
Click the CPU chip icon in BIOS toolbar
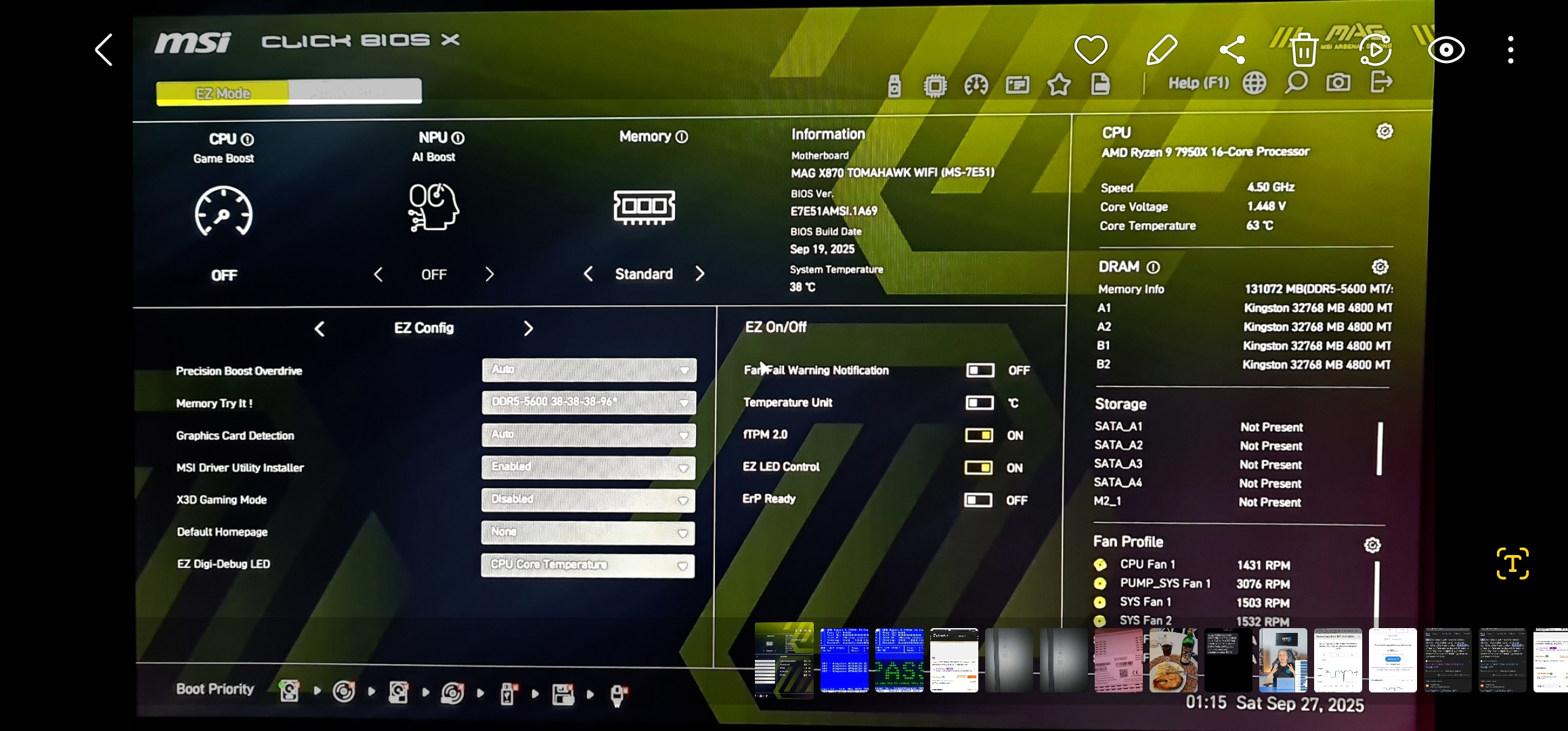coord(935,86)
